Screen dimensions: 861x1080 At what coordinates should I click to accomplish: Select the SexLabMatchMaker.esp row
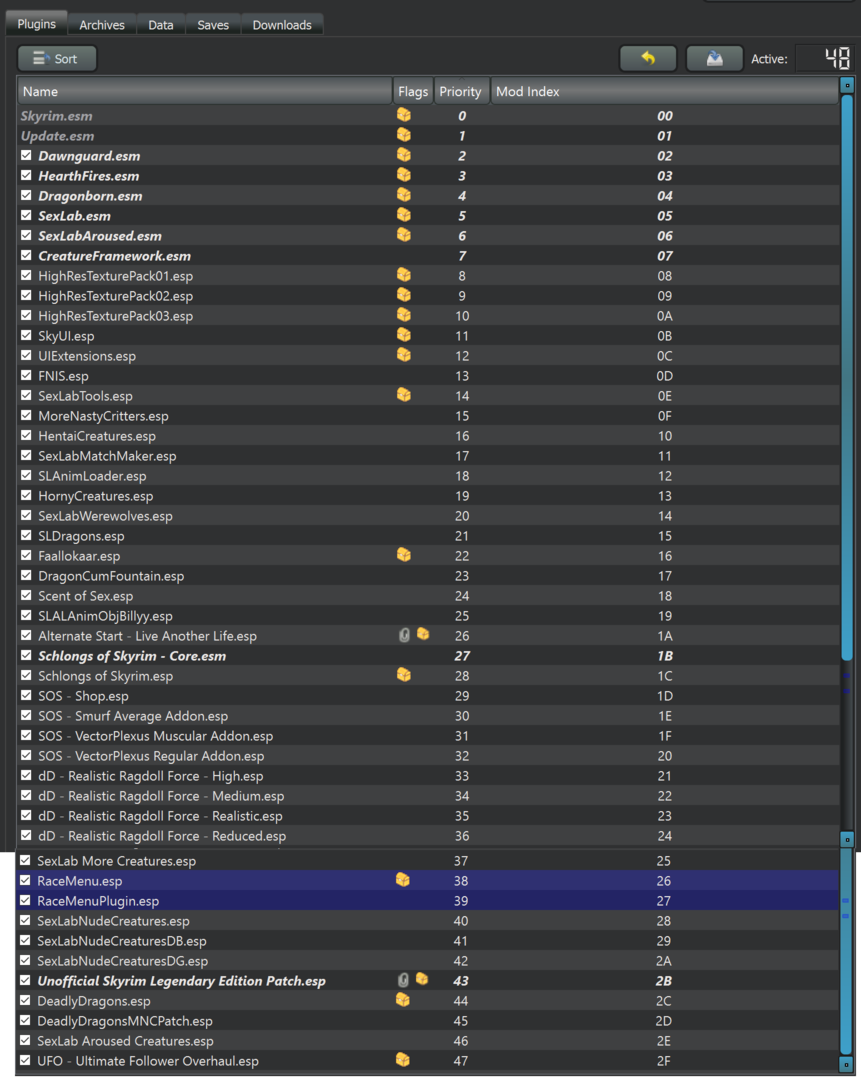click(428, 455)
